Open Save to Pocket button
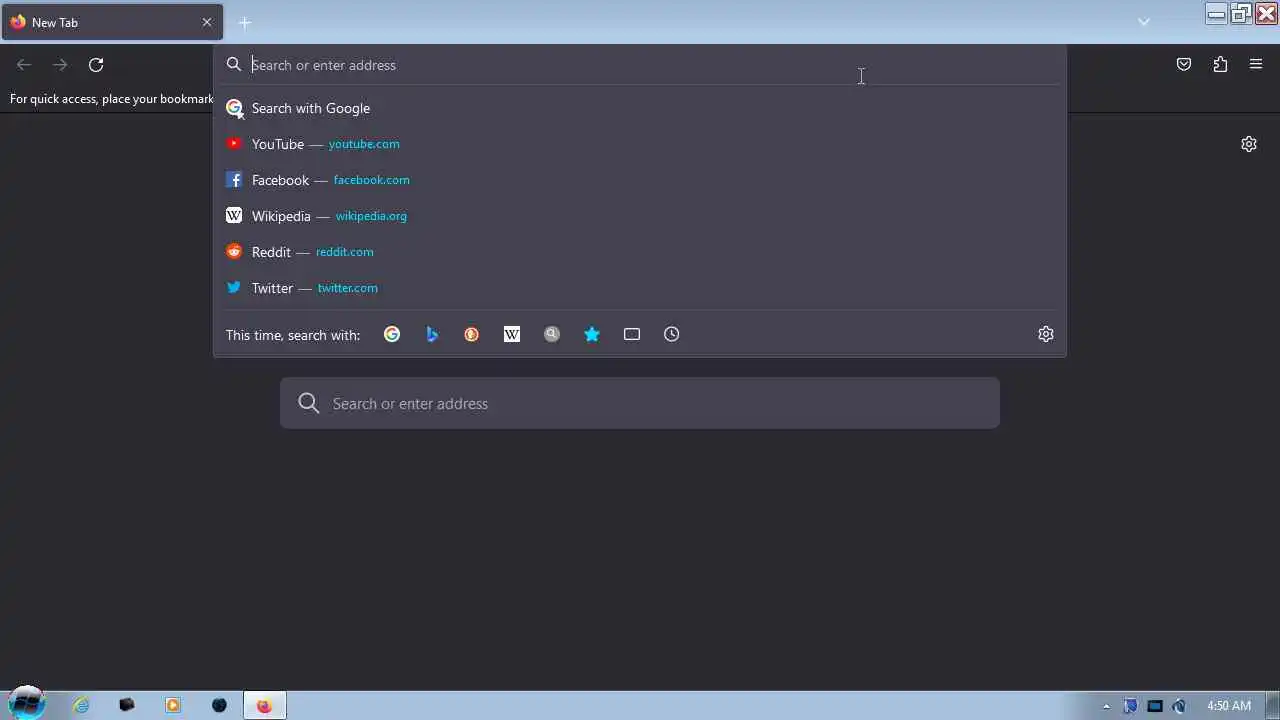 pyautogui.click(x=1184, y=65)
